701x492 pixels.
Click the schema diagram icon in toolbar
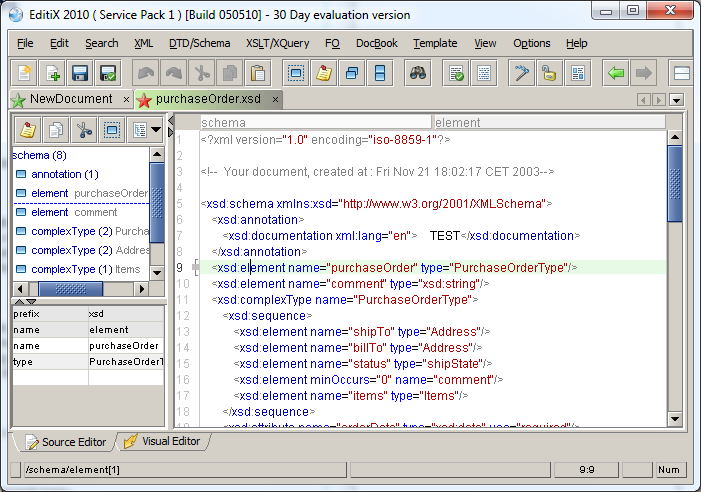(578, 73)
